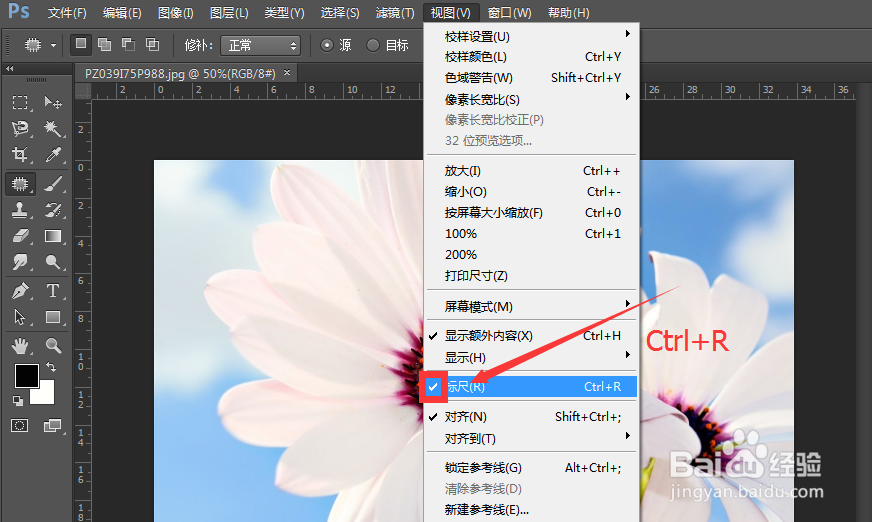Screen dimensions: 872x522
Task: Select the History Brush tool
Action: coord(53,210)
